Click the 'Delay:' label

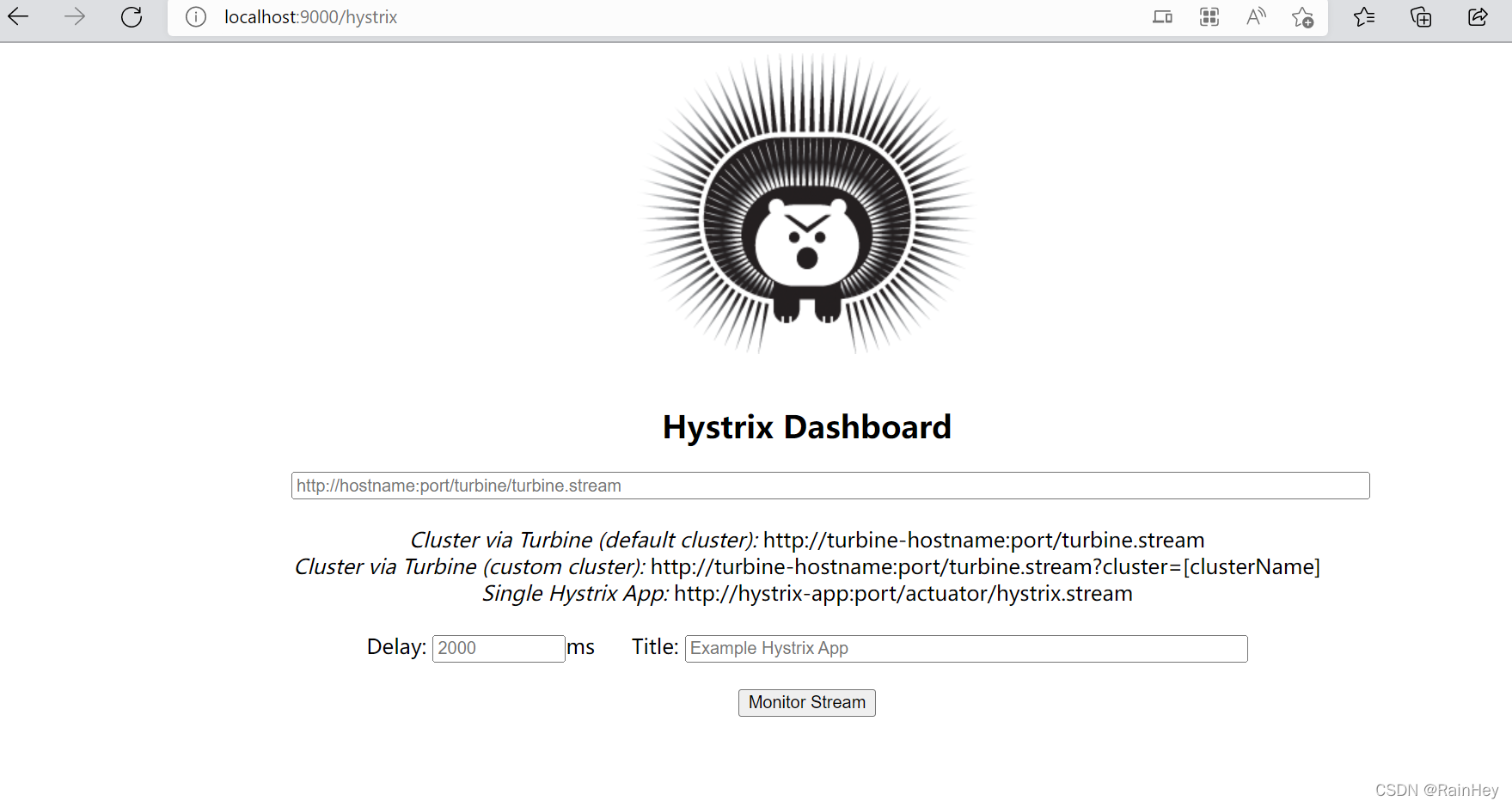396,646
